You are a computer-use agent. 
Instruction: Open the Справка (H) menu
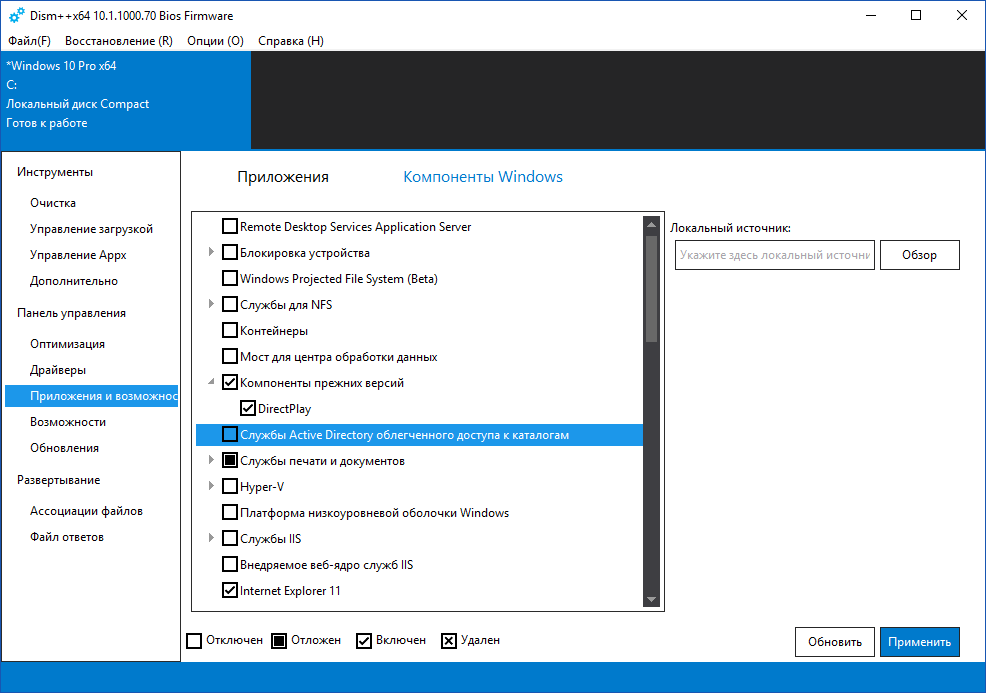coord(291,41)
